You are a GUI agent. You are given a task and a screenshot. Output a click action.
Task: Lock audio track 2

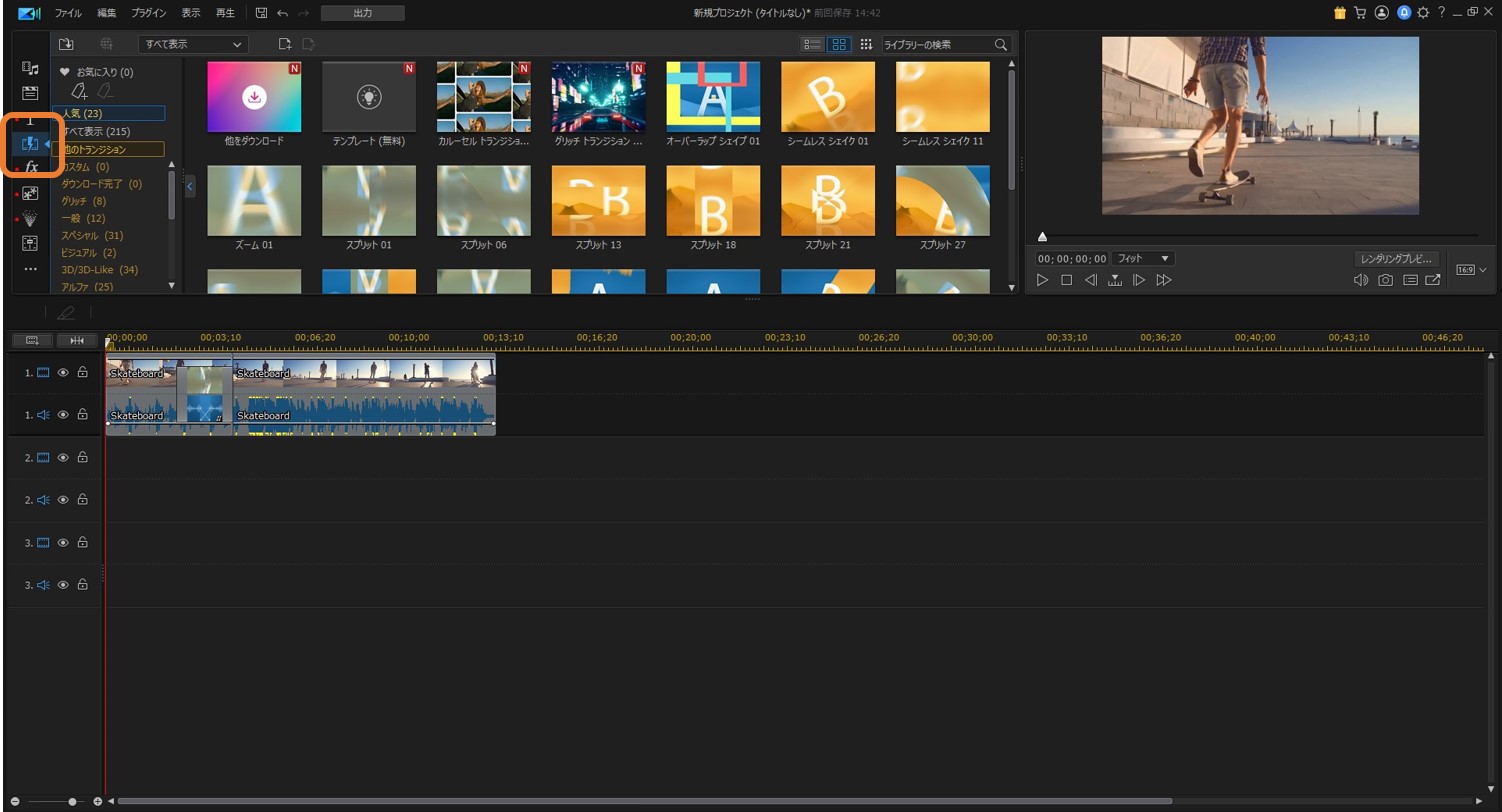coord(83,500)
